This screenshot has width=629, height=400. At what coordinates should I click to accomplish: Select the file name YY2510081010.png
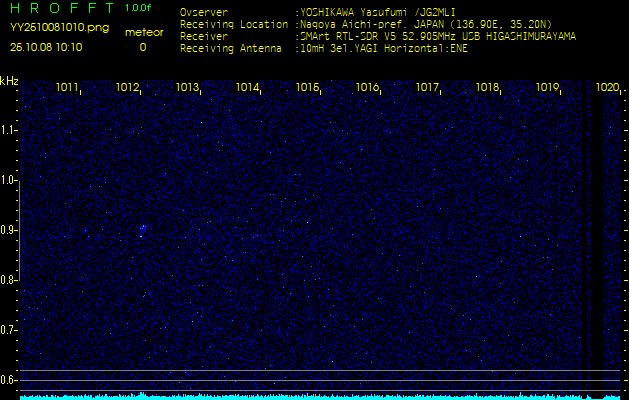pyautogui.click(x=59, y=28)
